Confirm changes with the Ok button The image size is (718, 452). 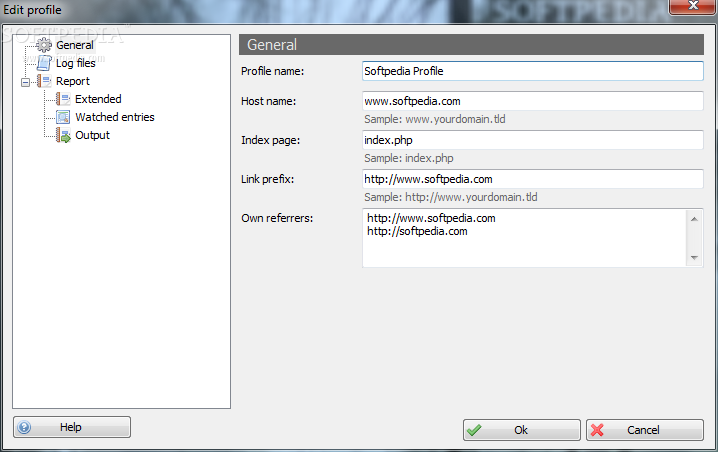click(x=522, y=430)
